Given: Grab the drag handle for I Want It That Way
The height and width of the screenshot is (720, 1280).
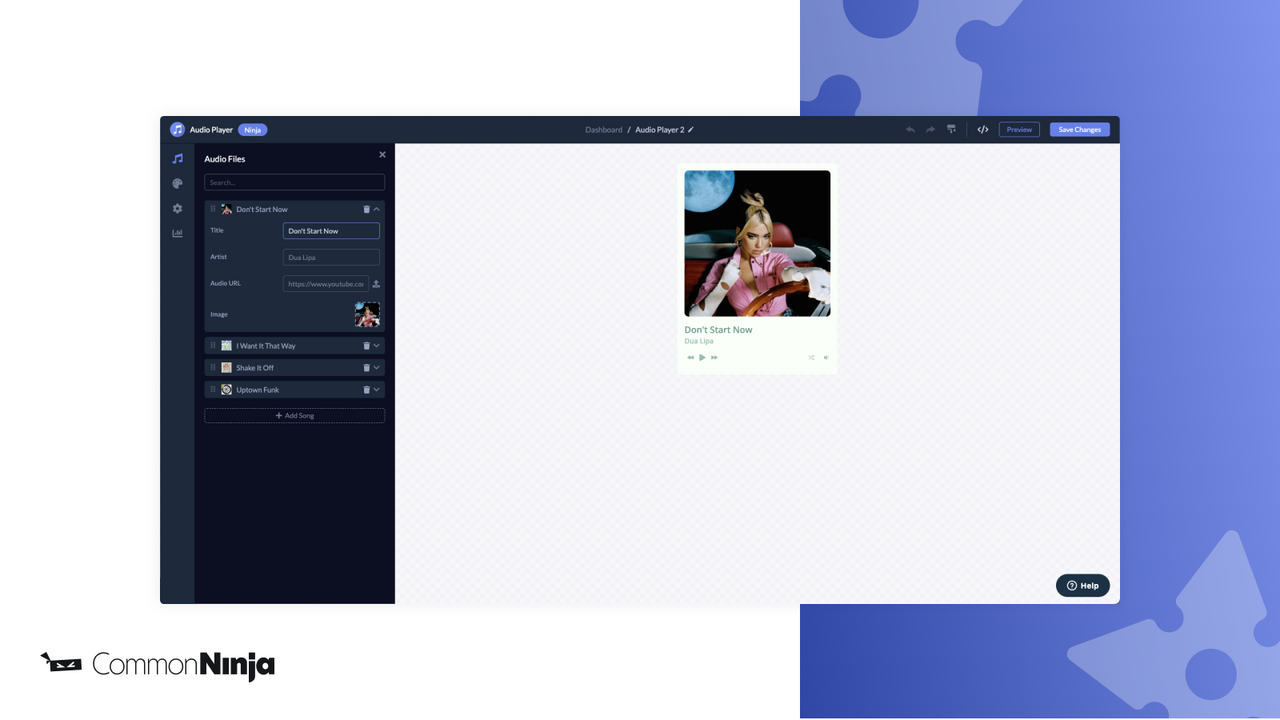Looking at the screenshot, I should [213, 345].
